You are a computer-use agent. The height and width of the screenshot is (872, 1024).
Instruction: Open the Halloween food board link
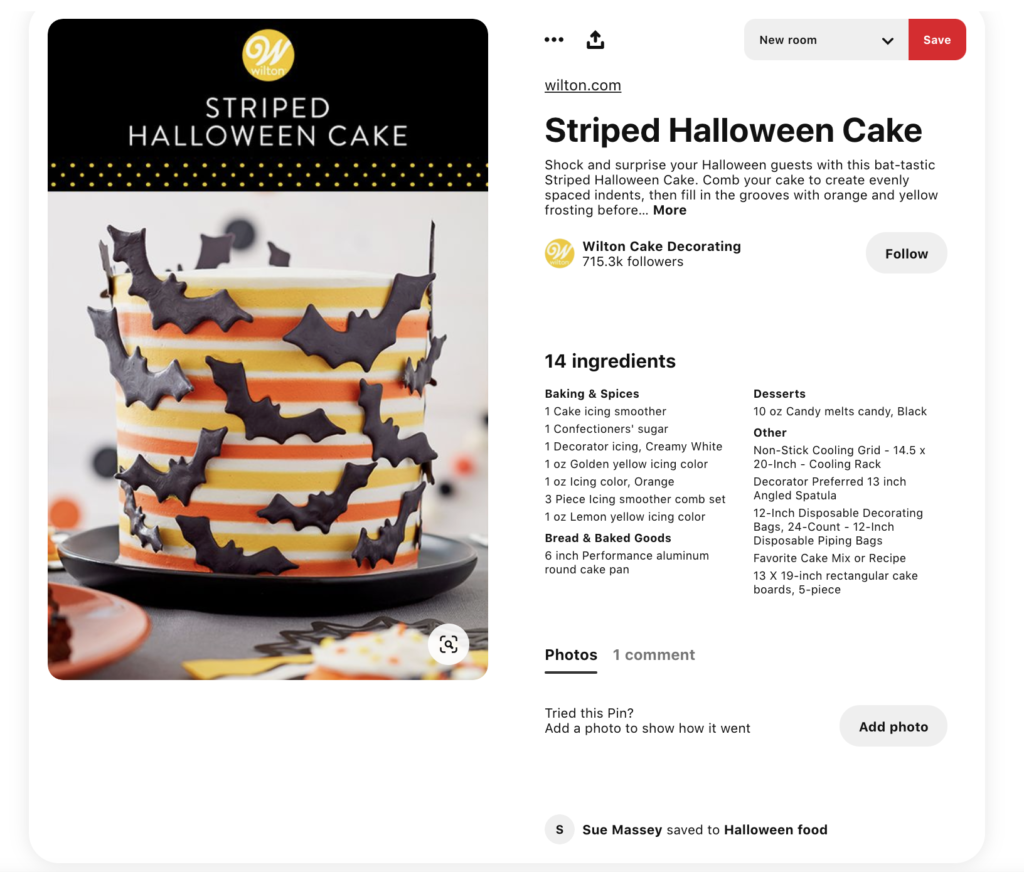click(776, 830)
